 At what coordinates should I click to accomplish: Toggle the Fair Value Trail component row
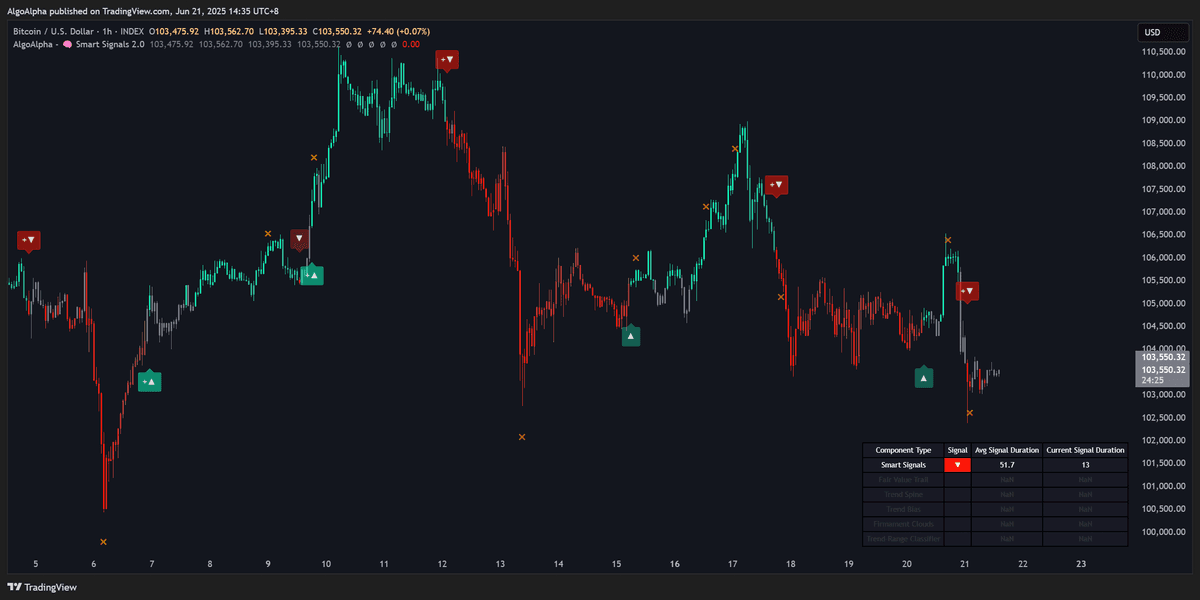click(x=901, y=479)
